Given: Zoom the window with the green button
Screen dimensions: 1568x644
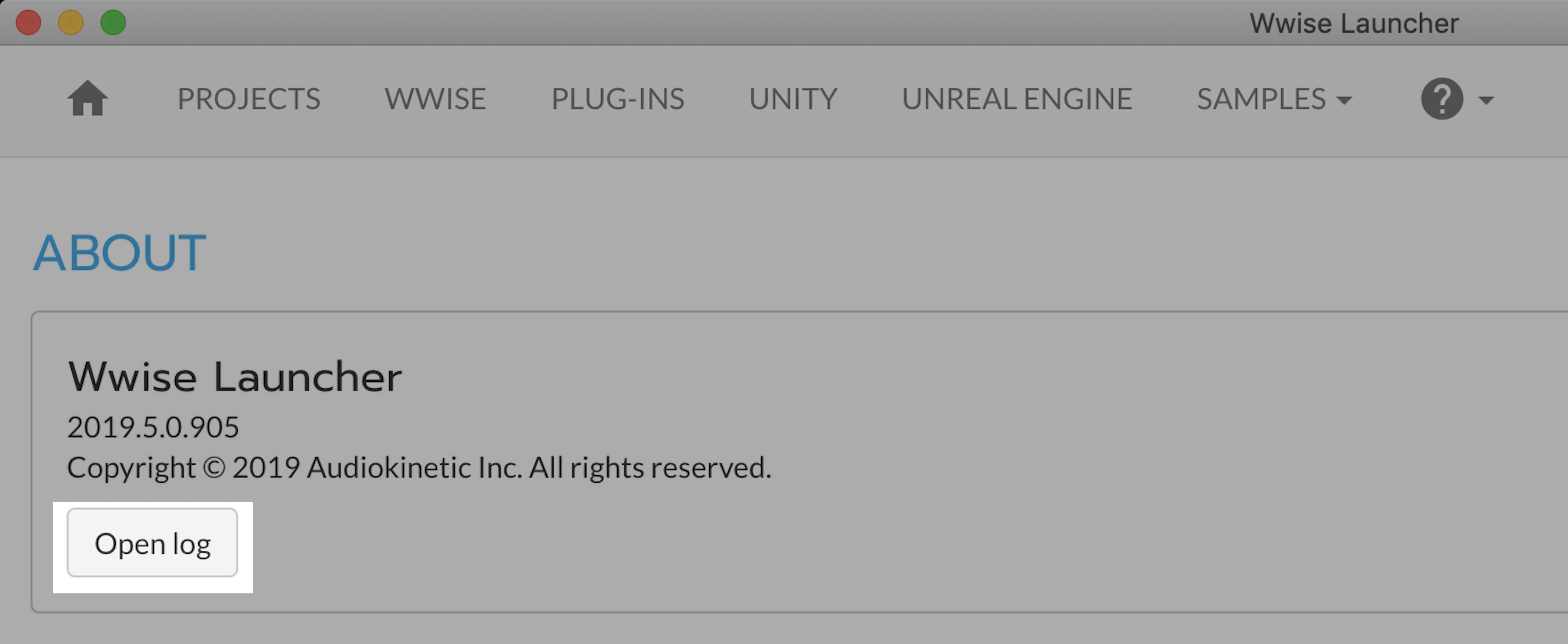Looking at the screenshot, I should click(113, 23).
